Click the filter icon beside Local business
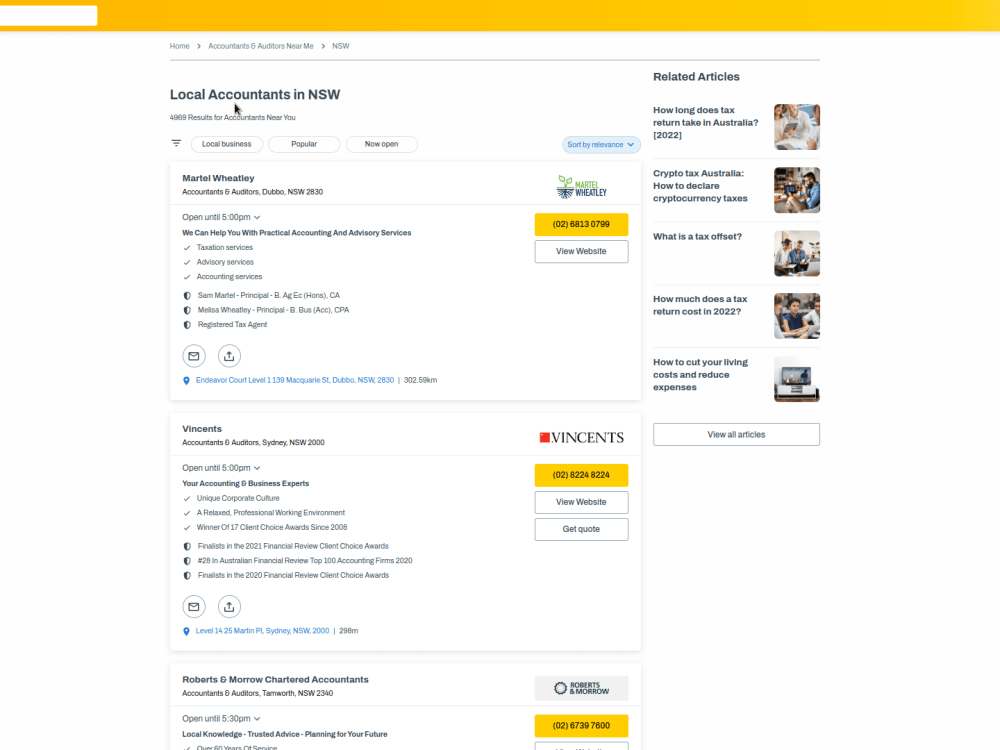Screen dimensions: 1000x750 pyautogui.click(x=177, y=143)
